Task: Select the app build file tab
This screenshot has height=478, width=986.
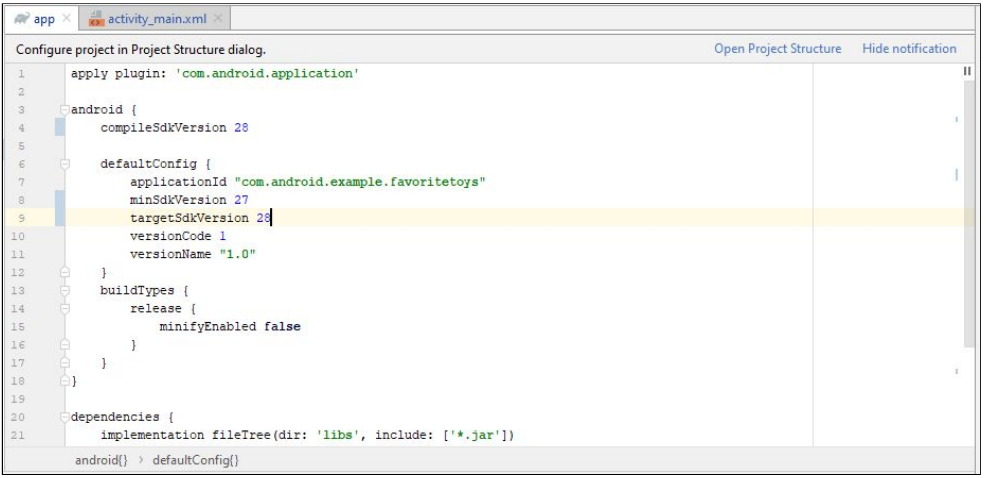Action: [42, 19]
